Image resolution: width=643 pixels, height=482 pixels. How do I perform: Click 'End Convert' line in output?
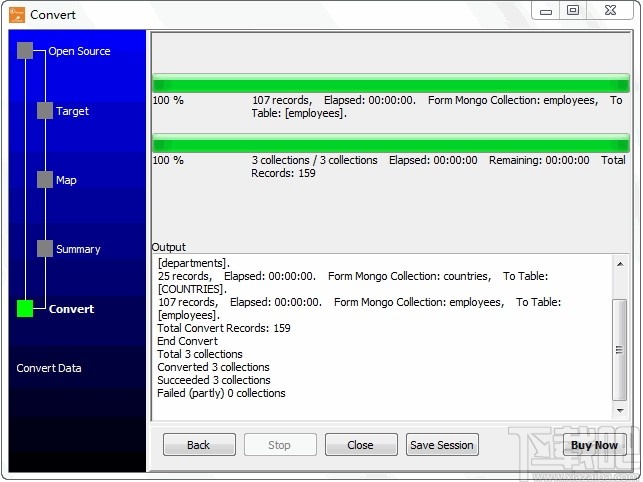[187, 341]
